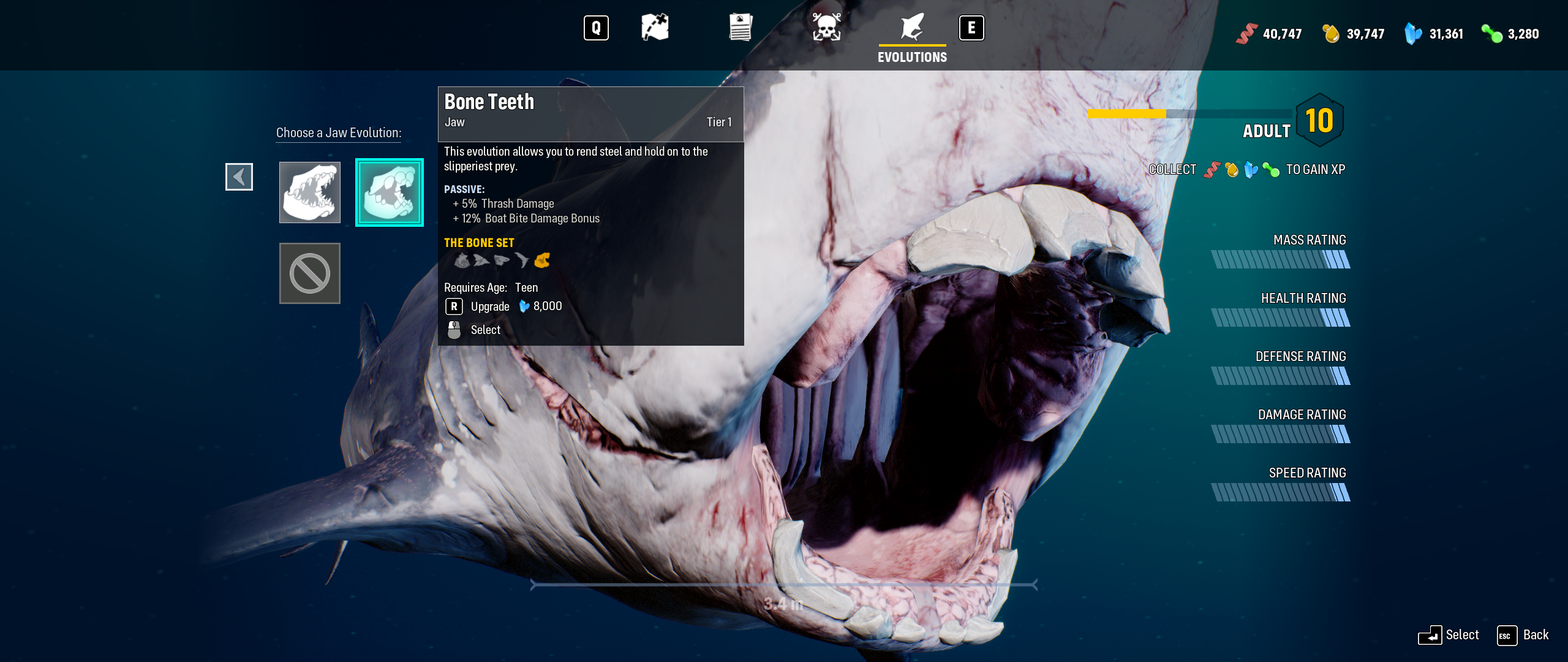1568x662 pixels.
Task: Click "Choose a Jaw Evolution:" label
Action: [x=339, y=132]
